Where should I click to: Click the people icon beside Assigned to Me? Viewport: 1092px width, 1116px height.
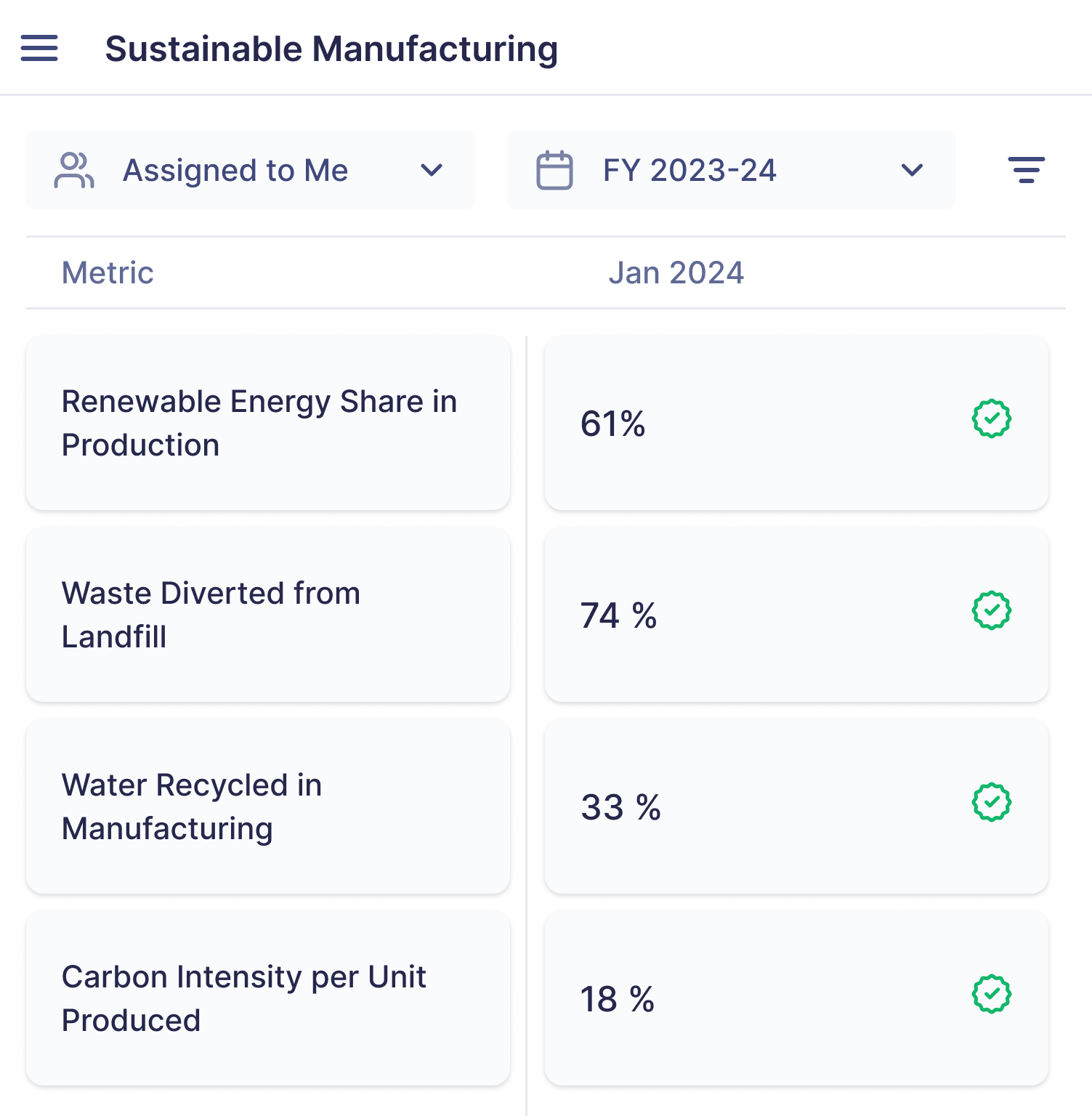[x=74, y=170]
